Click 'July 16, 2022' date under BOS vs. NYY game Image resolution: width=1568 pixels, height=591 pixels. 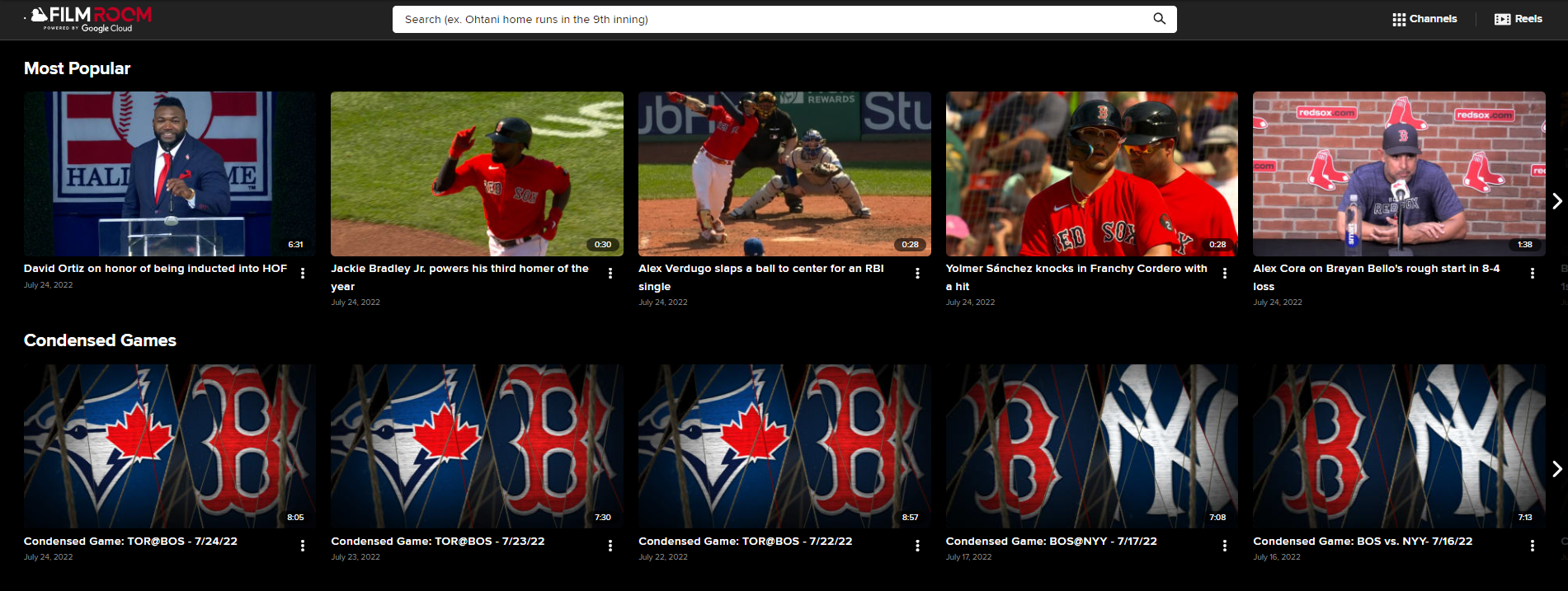click(x=1277, y=557)
